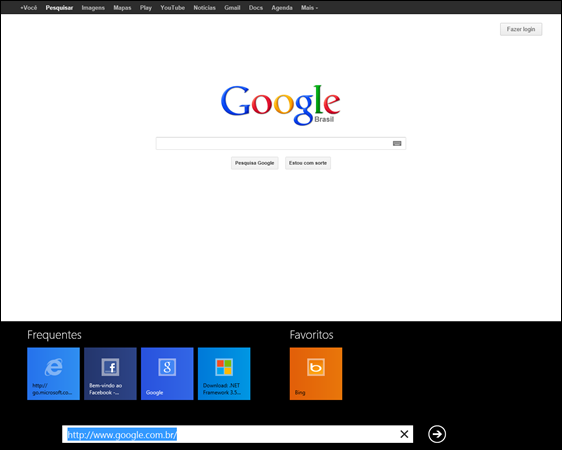Open Play in the Google top bar
Screen dimensions: 562x450
pyautogui.click(x=146, y=8)
